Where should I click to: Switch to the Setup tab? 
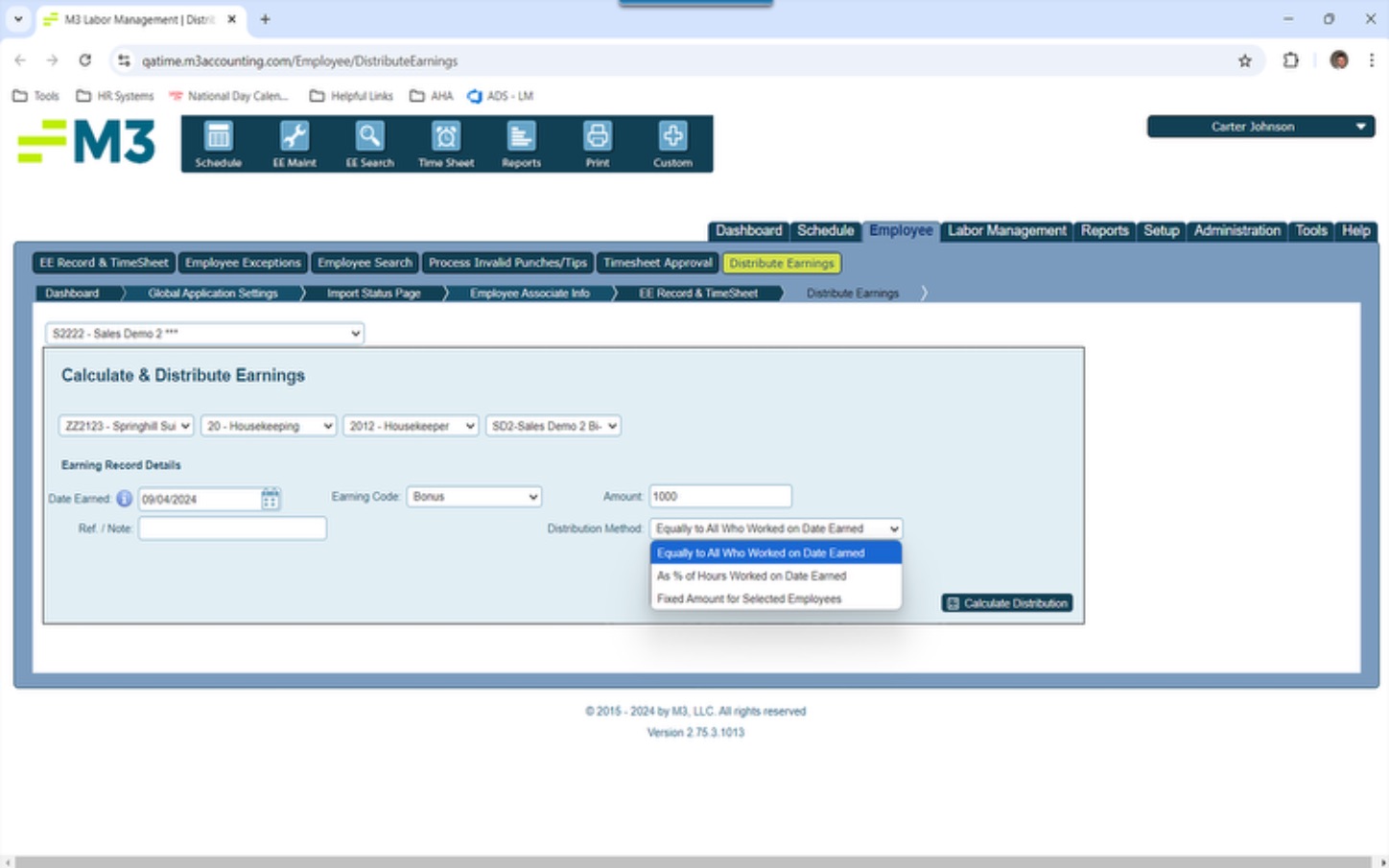[x=1161, y=231]
